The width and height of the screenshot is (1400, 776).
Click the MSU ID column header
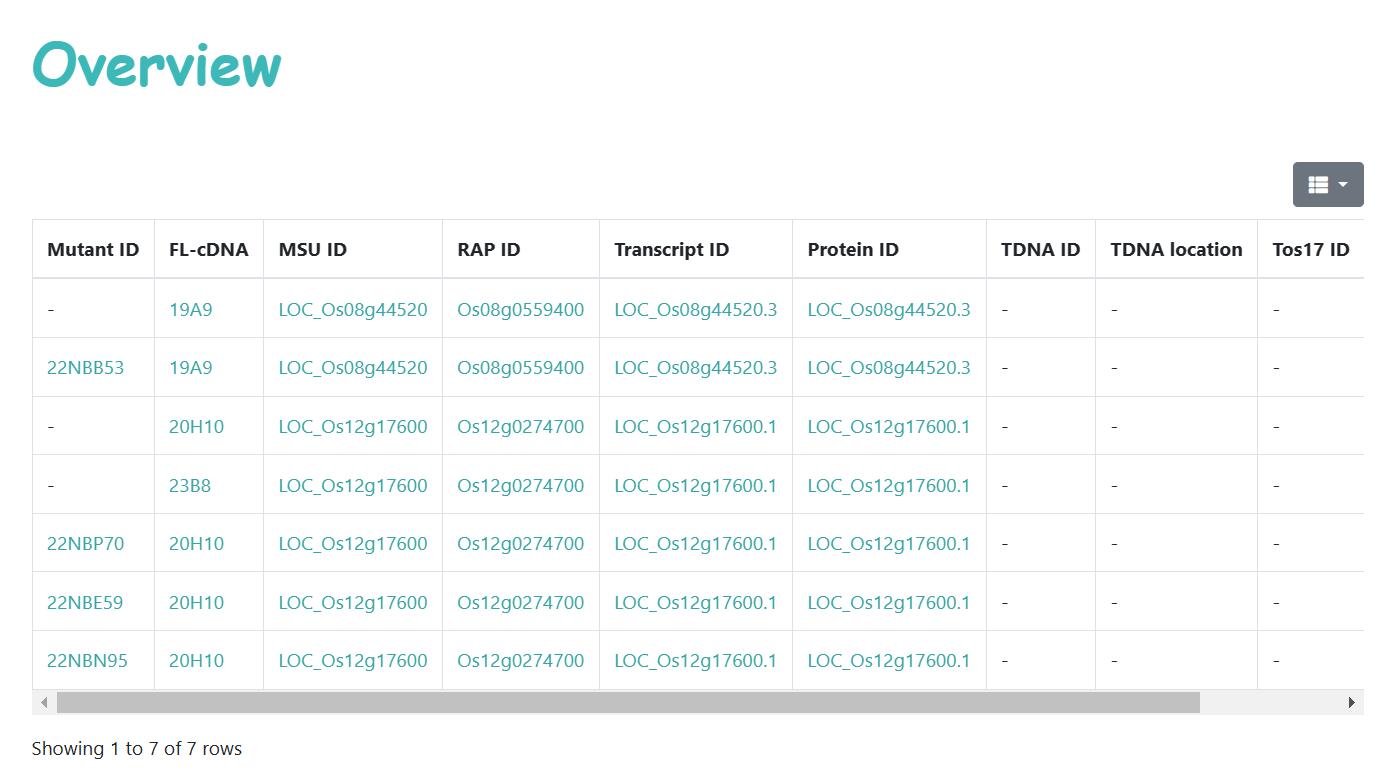click(x=353, y=250)
